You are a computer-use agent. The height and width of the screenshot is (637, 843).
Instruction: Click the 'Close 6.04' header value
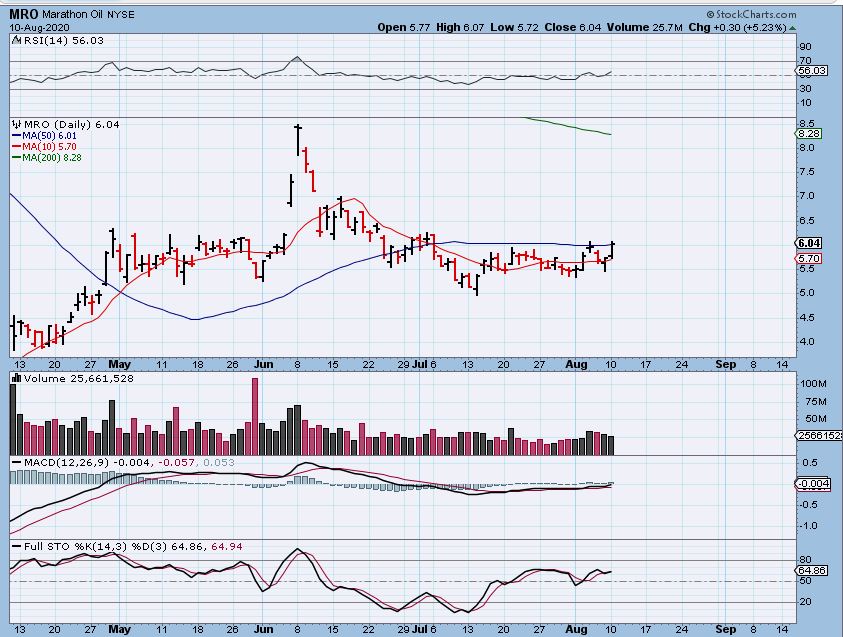click(x=573, y=27)
